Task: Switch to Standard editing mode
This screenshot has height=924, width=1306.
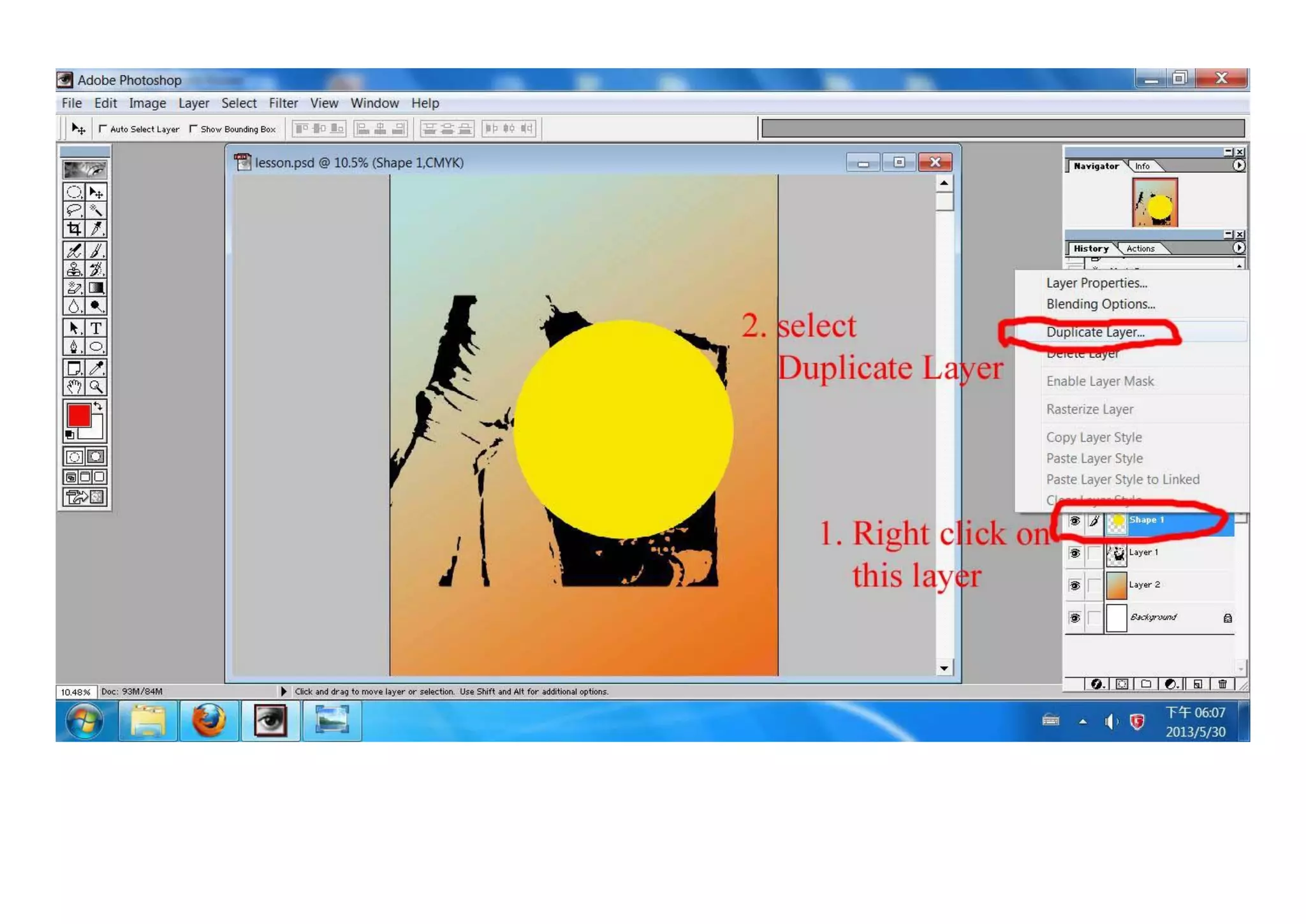Action: tap(74, 457)
